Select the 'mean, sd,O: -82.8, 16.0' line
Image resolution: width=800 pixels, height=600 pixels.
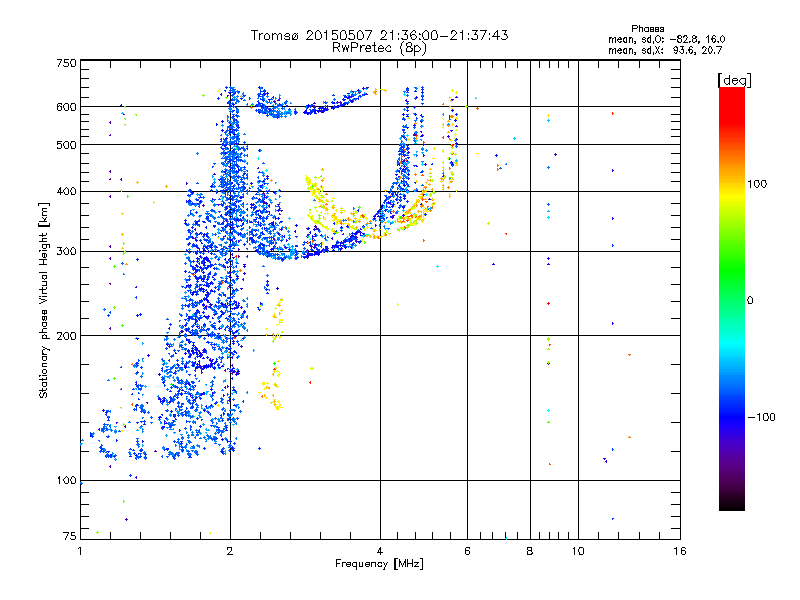click(666, 39)
